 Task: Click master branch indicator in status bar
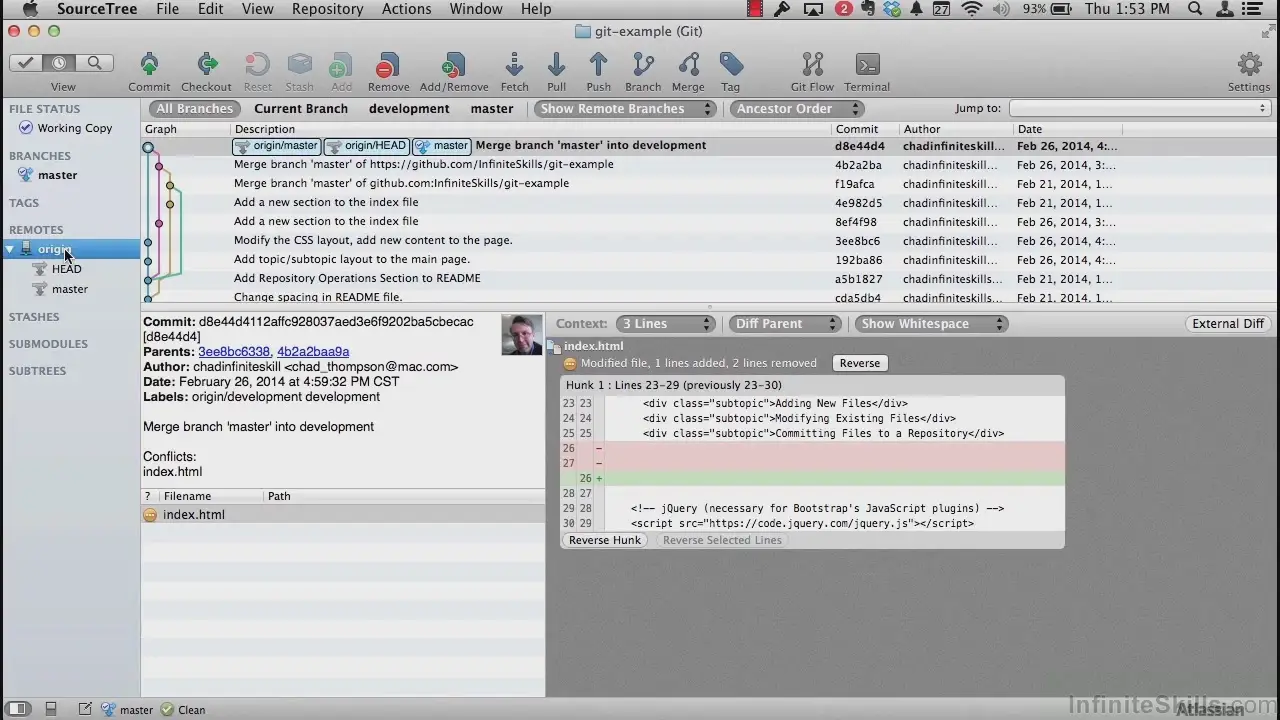(x=127, y=710)
